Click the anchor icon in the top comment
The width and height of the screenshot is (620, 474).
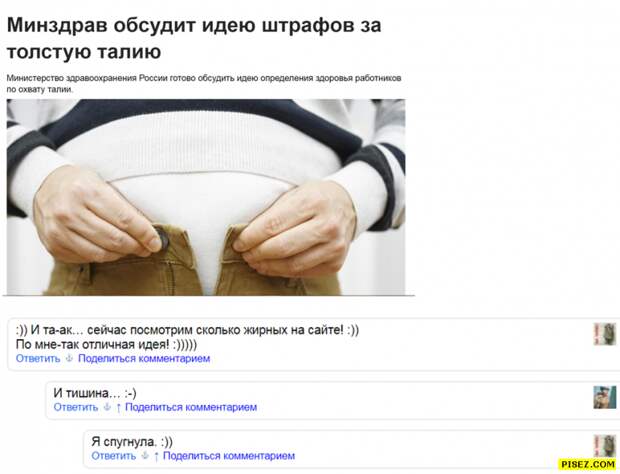[x=69, y=359]
